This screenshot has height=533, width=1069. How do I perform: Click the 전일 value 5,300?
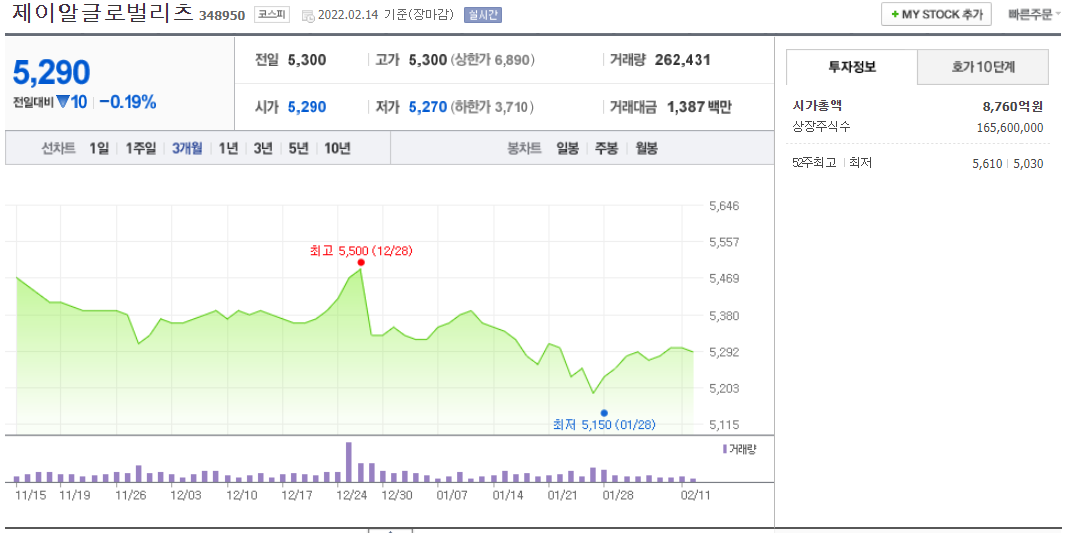tap(307, 60)
